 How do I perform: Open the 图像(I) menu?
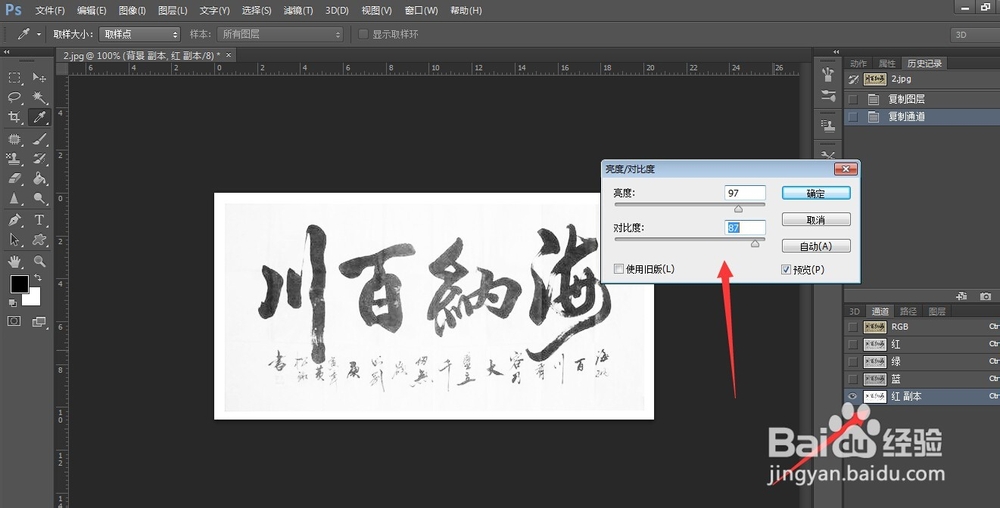click(132, 10)
